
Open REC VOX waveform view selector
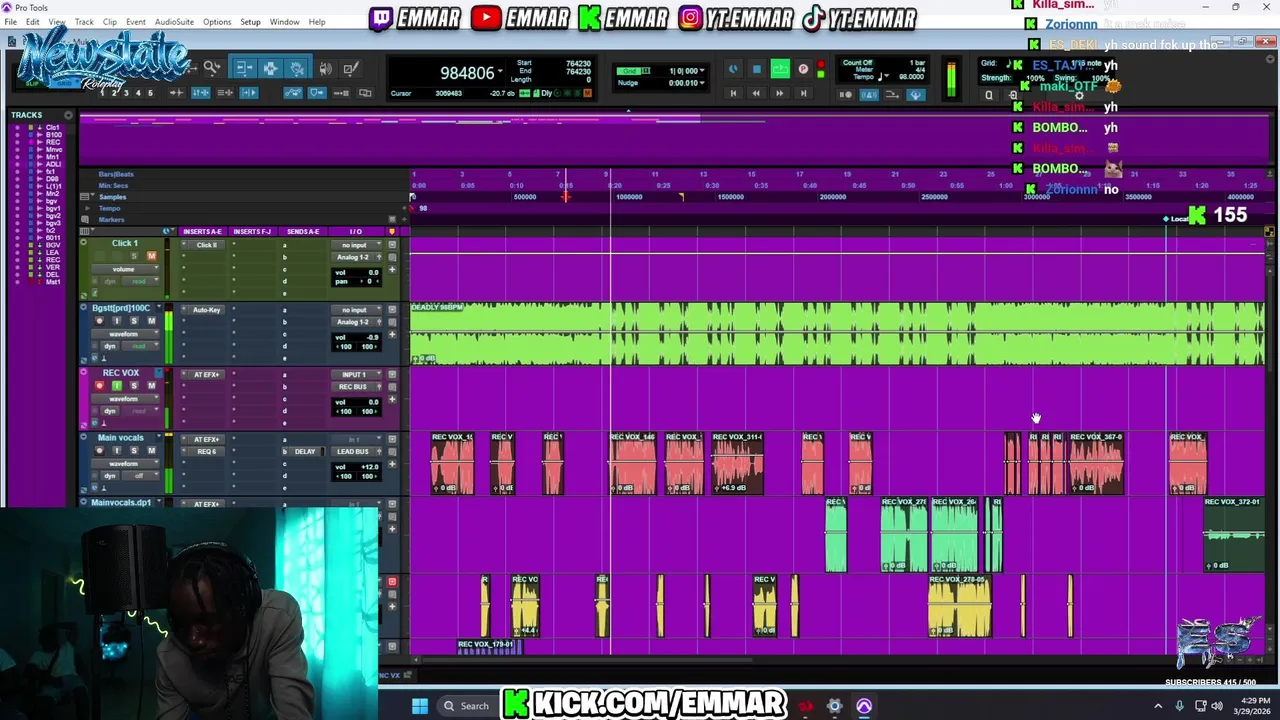125,399
